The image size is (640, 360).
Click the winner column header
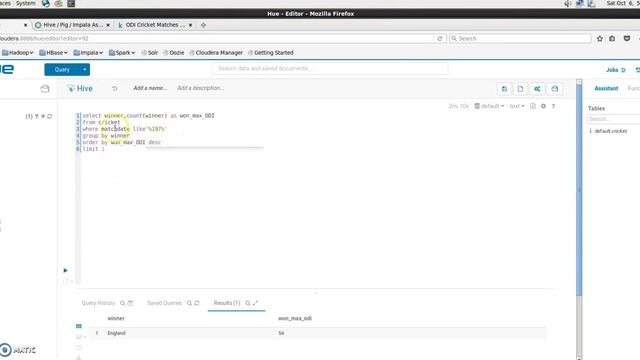point(116,318)
